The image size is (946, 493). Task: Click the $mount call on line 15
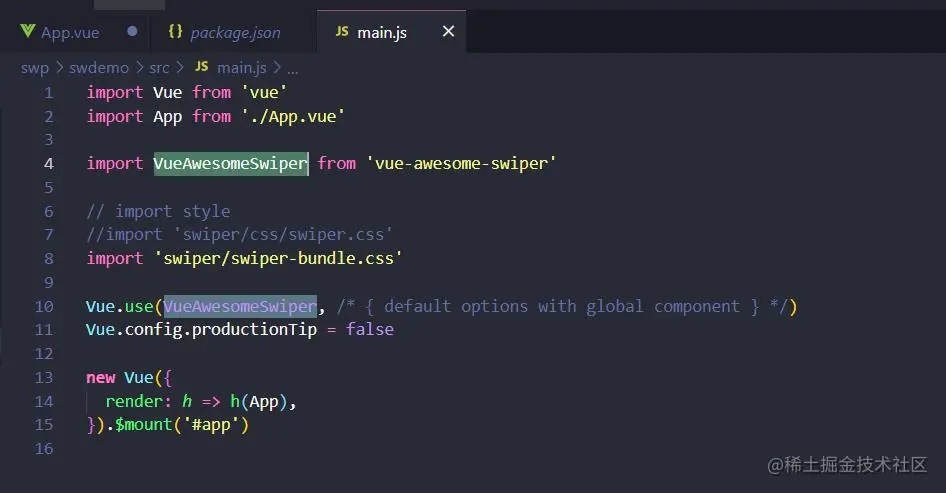[144, 425]
